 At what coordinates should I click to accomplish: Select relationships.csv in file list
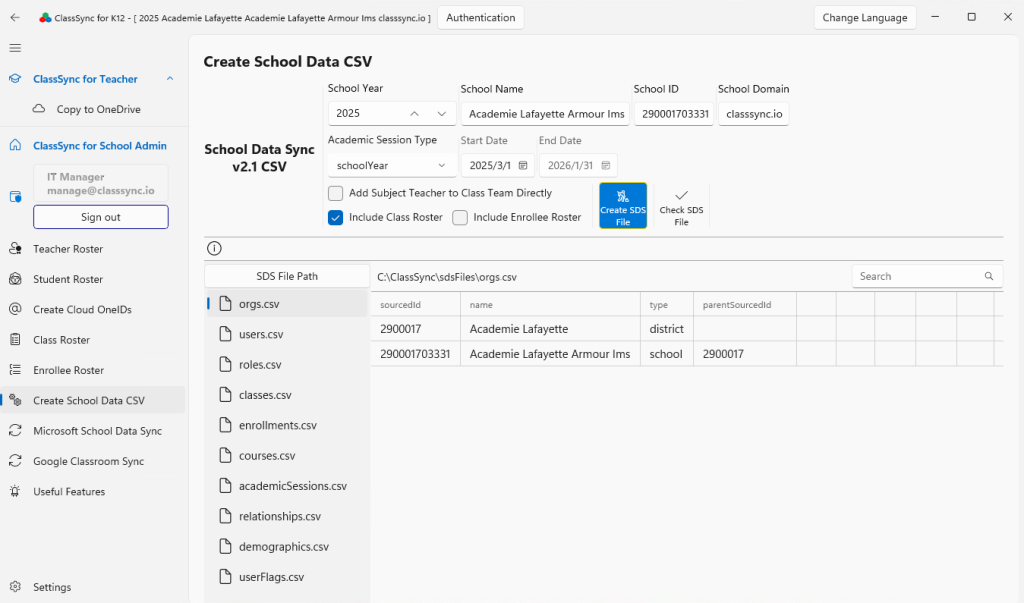287,516
